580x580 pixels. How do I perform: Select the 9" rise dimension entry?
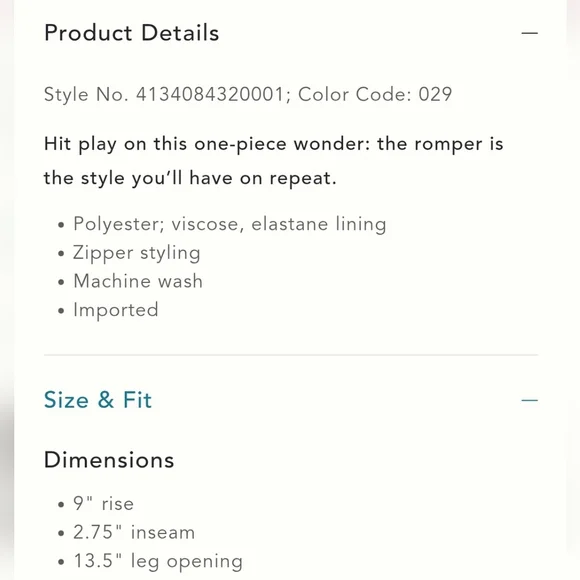[103, 504]
